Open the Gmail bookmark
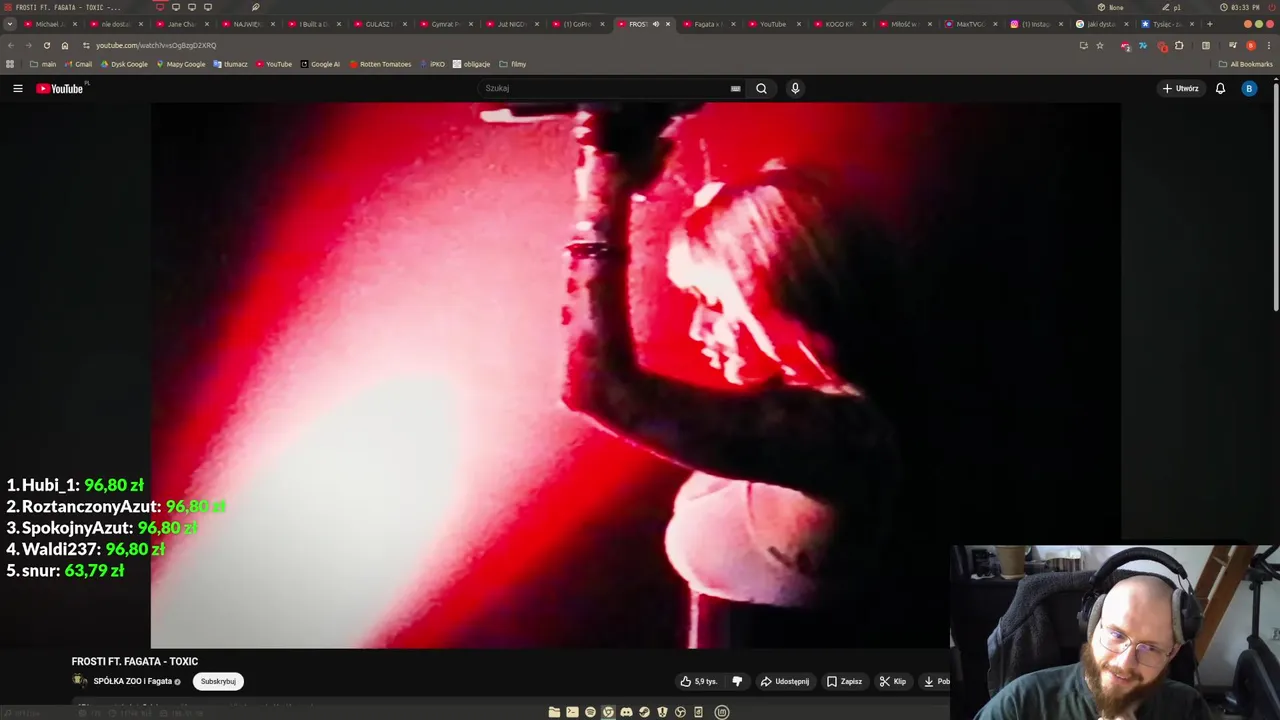This screenshot has height=720, width=1280. (78, 64)
